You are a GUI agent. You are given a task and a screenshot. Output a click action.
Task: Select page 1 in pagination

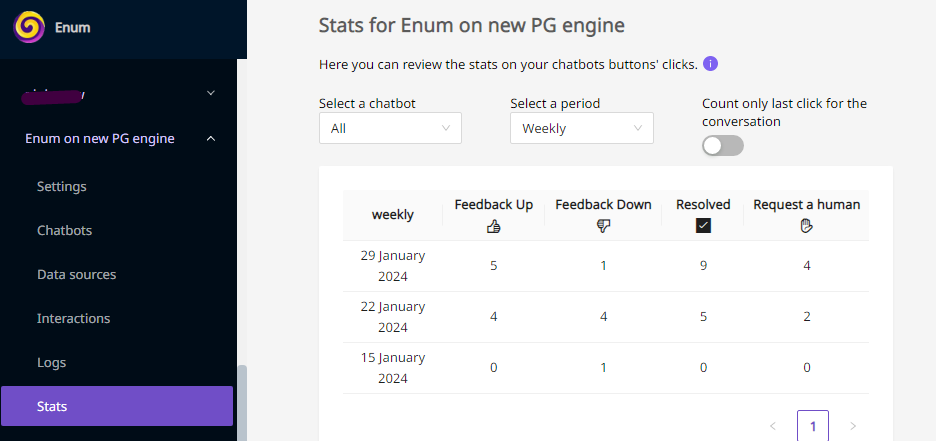coord(813,425)
